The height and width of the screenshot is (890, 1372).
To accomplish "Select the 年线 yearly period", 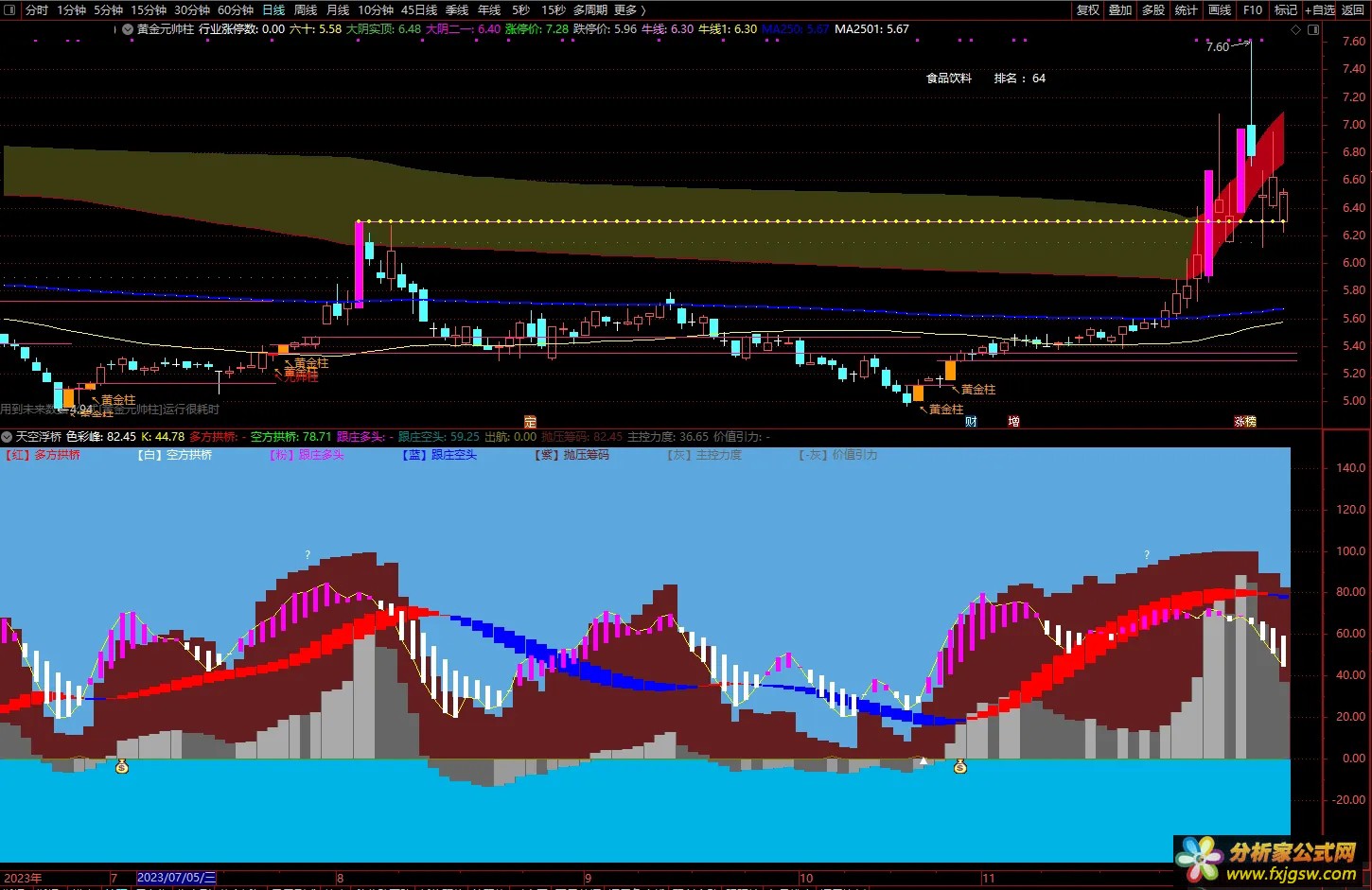I will click(489, 9).
